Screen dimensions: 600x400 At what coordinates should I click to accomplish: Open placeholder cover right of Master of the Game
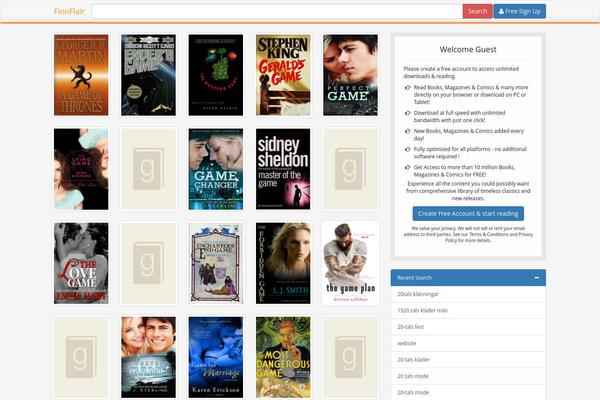351,169
